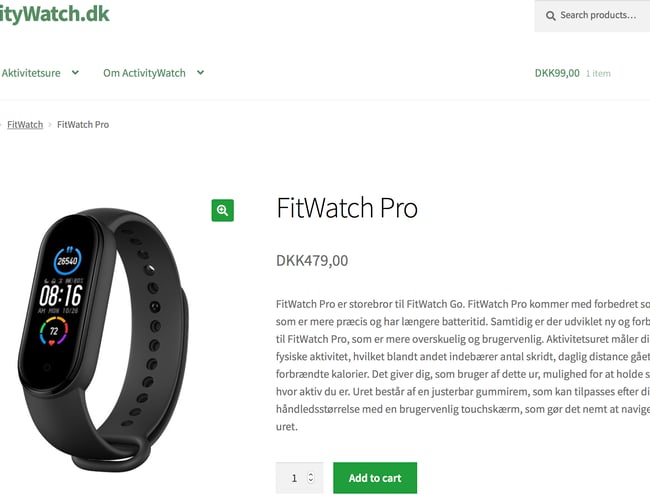
Task: Click the FitWatch Pro product title
Action: (x=347, y=208)
